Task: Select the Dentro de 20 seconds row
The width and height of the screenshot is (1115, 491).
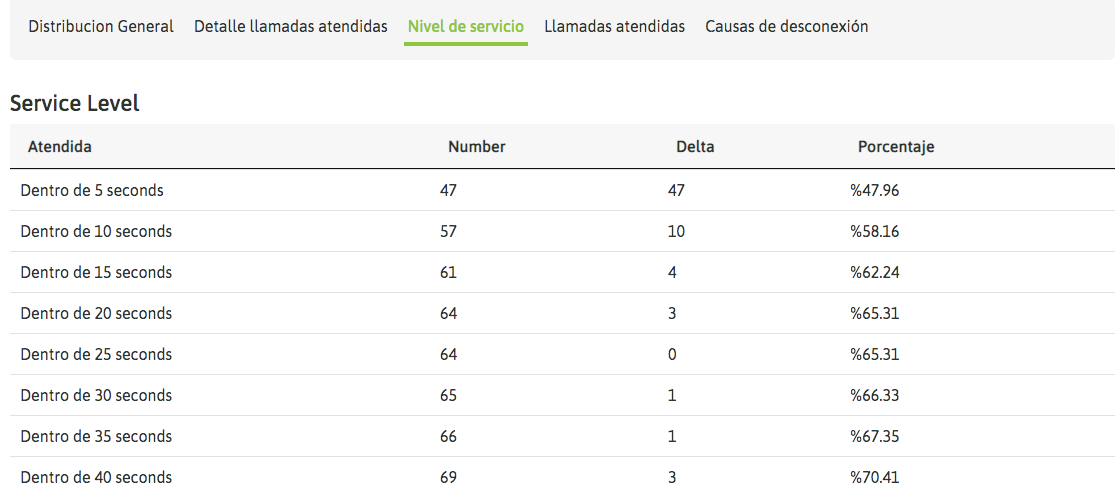Action: coord(96,313)
